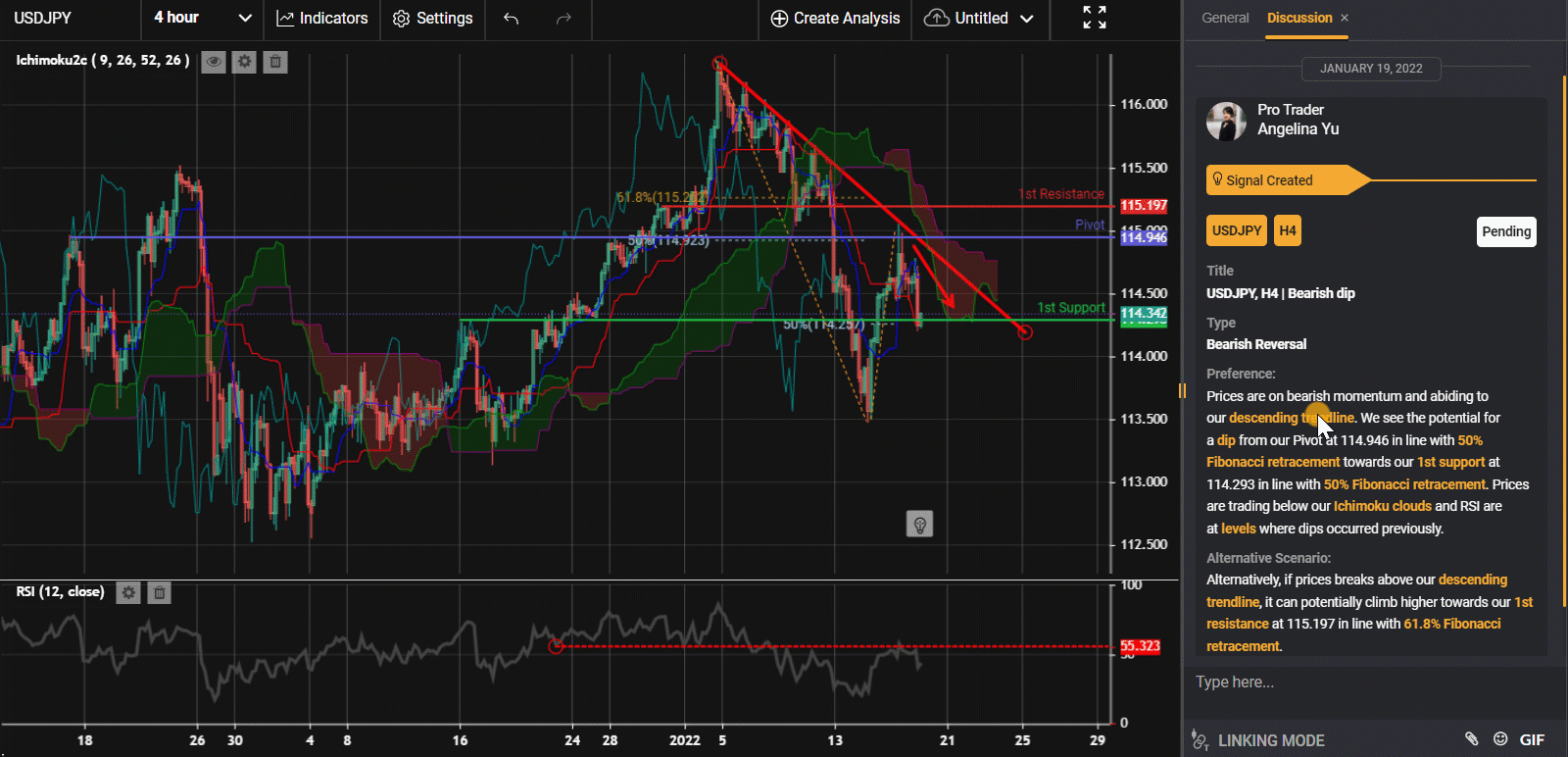Click the 114.946 pivot price label
Image resolution: width=1568 pixels, height=757 pixels.
tap(1144, 237)
